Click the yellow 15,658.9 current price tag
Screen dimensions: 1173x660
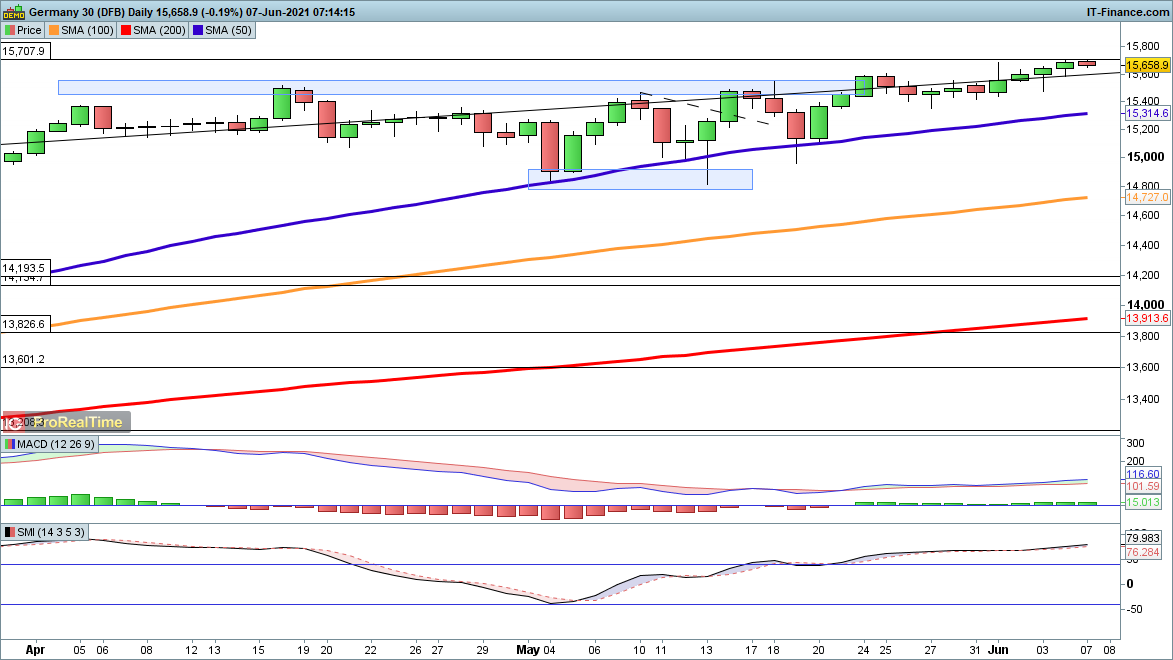1147,64
